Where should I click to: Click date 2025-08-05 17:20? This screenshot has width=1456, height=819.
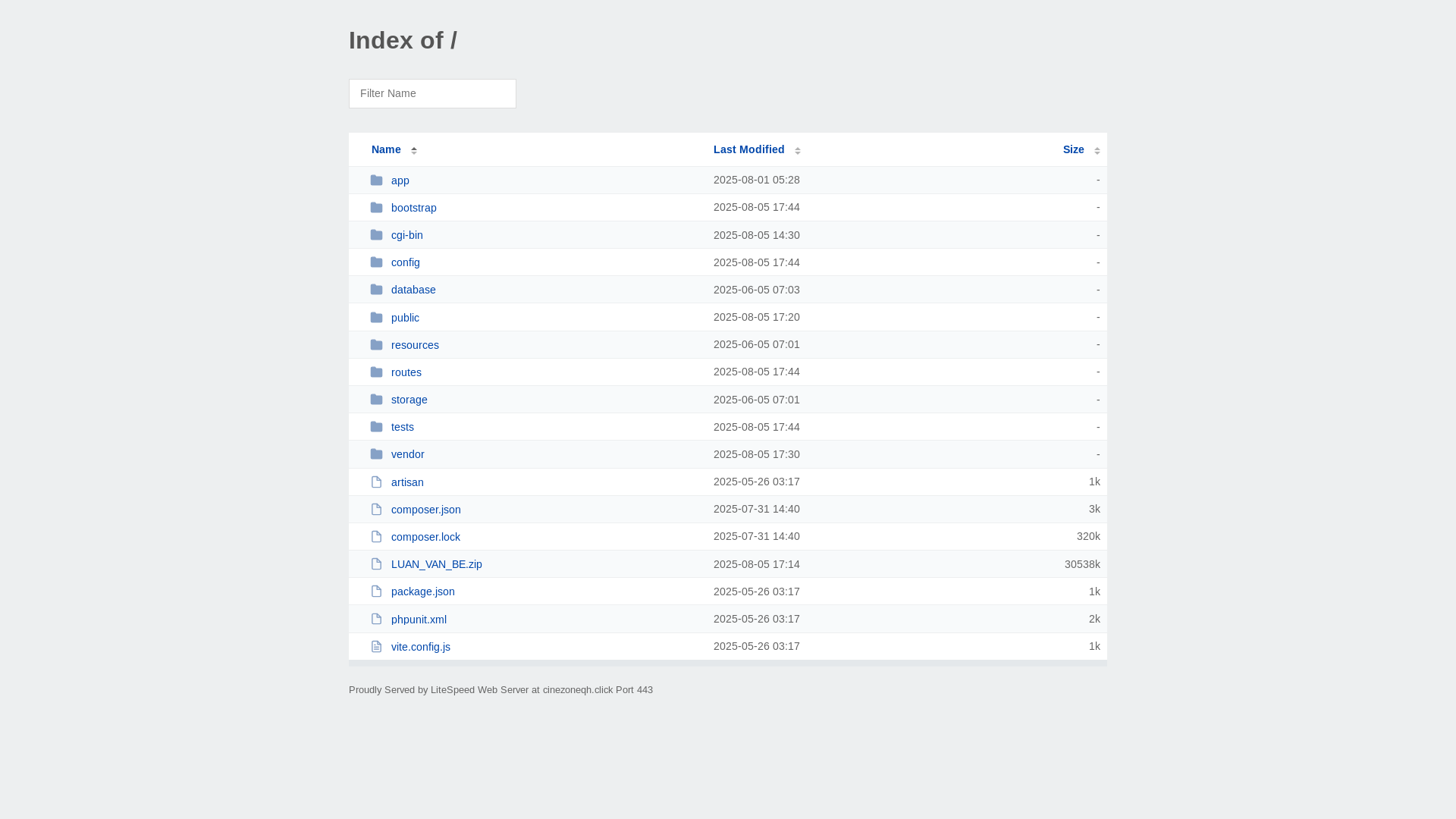coord(757,317)
